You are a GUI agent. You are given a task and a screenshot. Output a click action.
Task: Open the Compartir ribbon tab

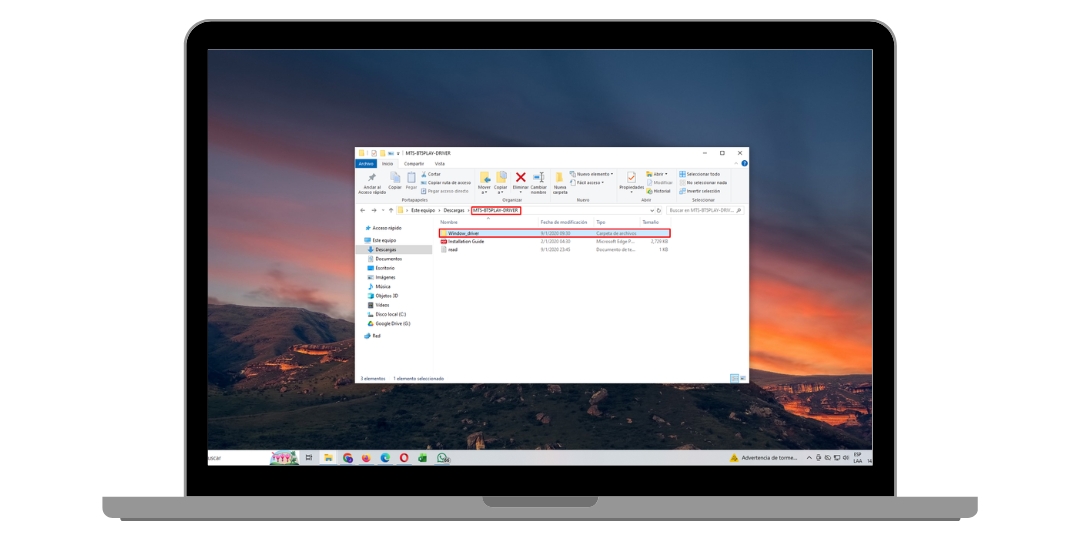pyautogui.click(x=413, y=163)
